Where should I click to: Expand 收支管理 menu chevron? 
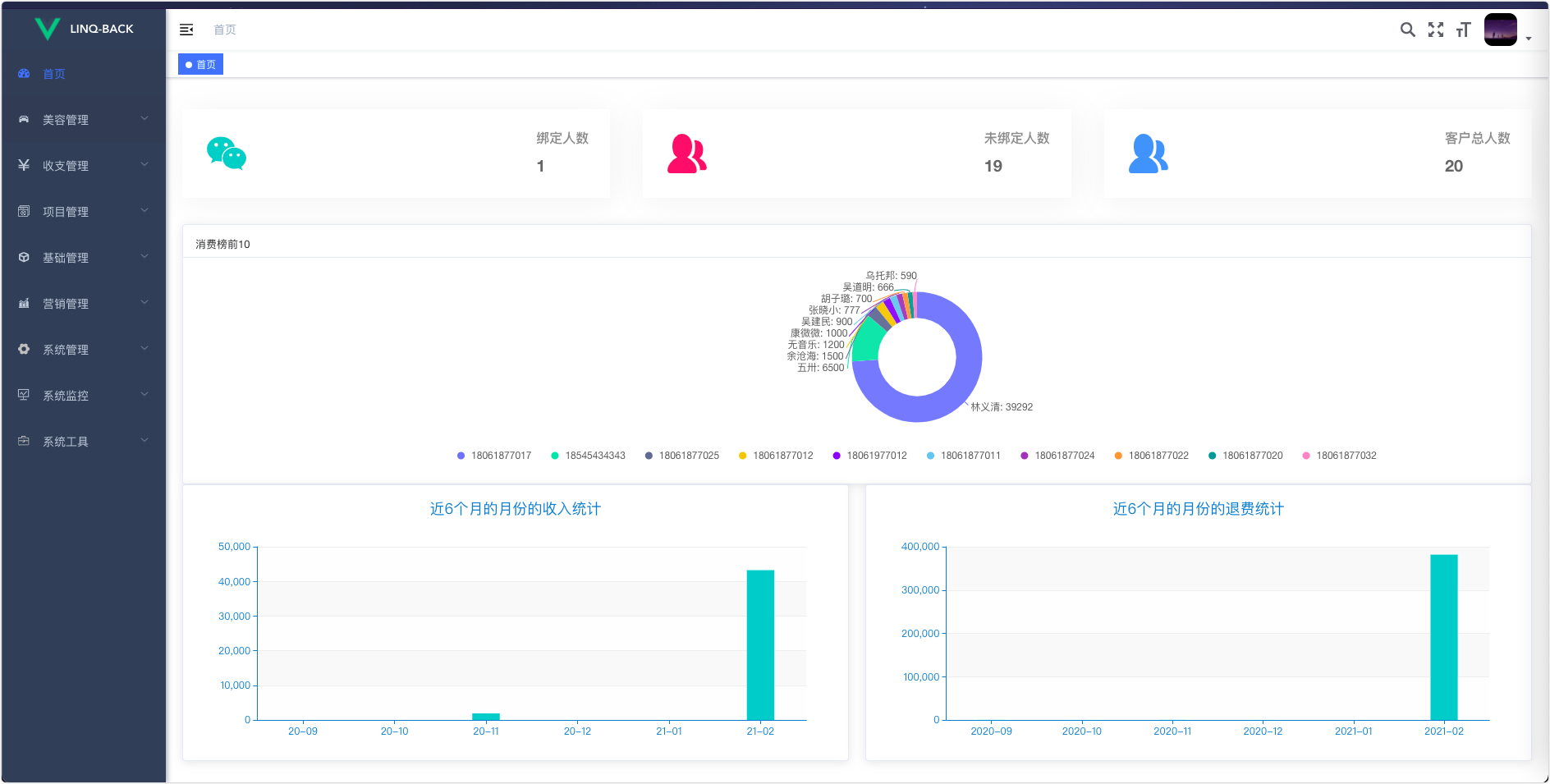coord(144,165)
